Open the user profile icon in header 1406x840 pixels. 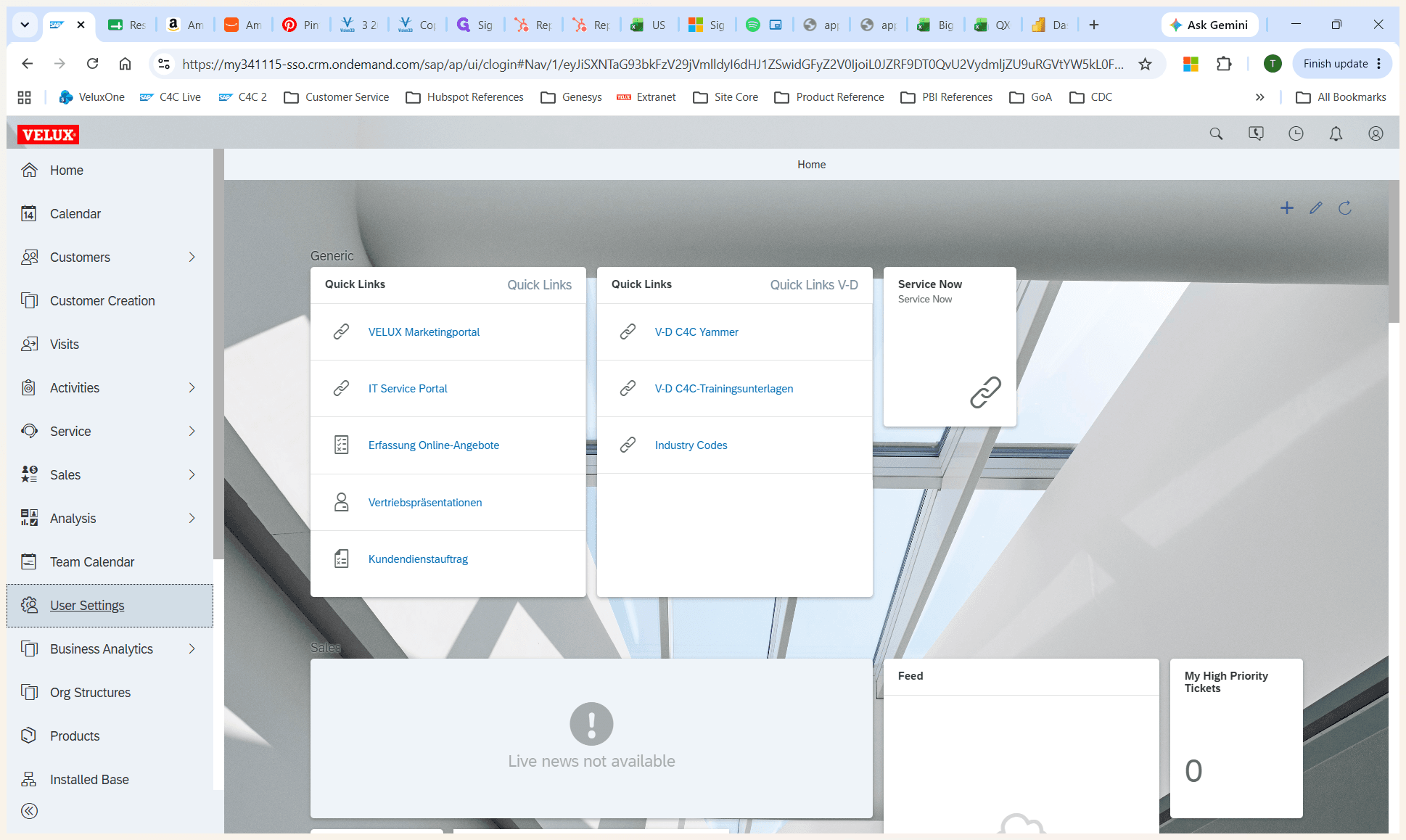[x=1376, y=134]
